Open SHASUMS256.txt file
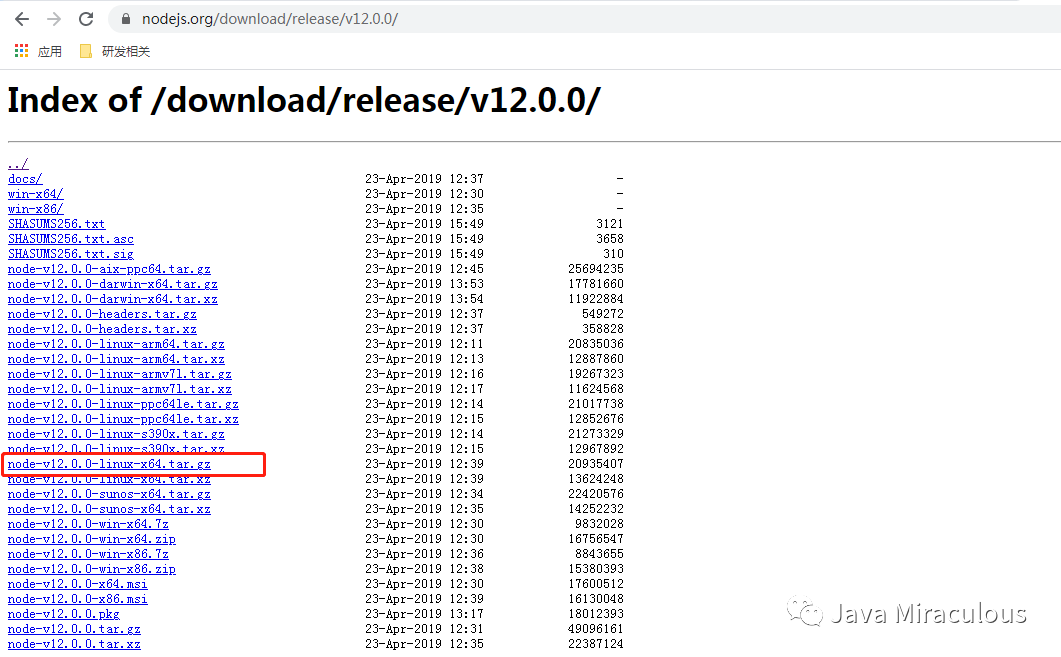This screenshot has height=657, width=1061. [56, 223]
